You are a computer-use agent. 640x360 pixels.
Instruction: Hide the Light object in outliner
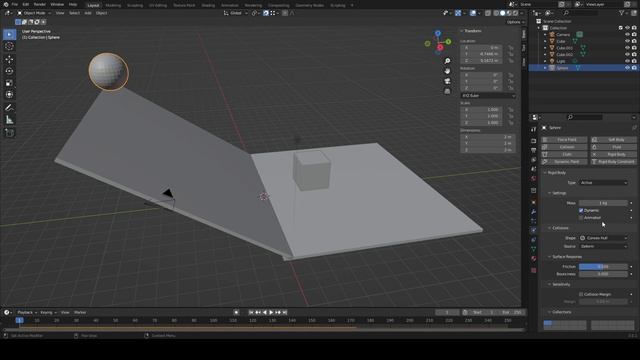point(627,61)
